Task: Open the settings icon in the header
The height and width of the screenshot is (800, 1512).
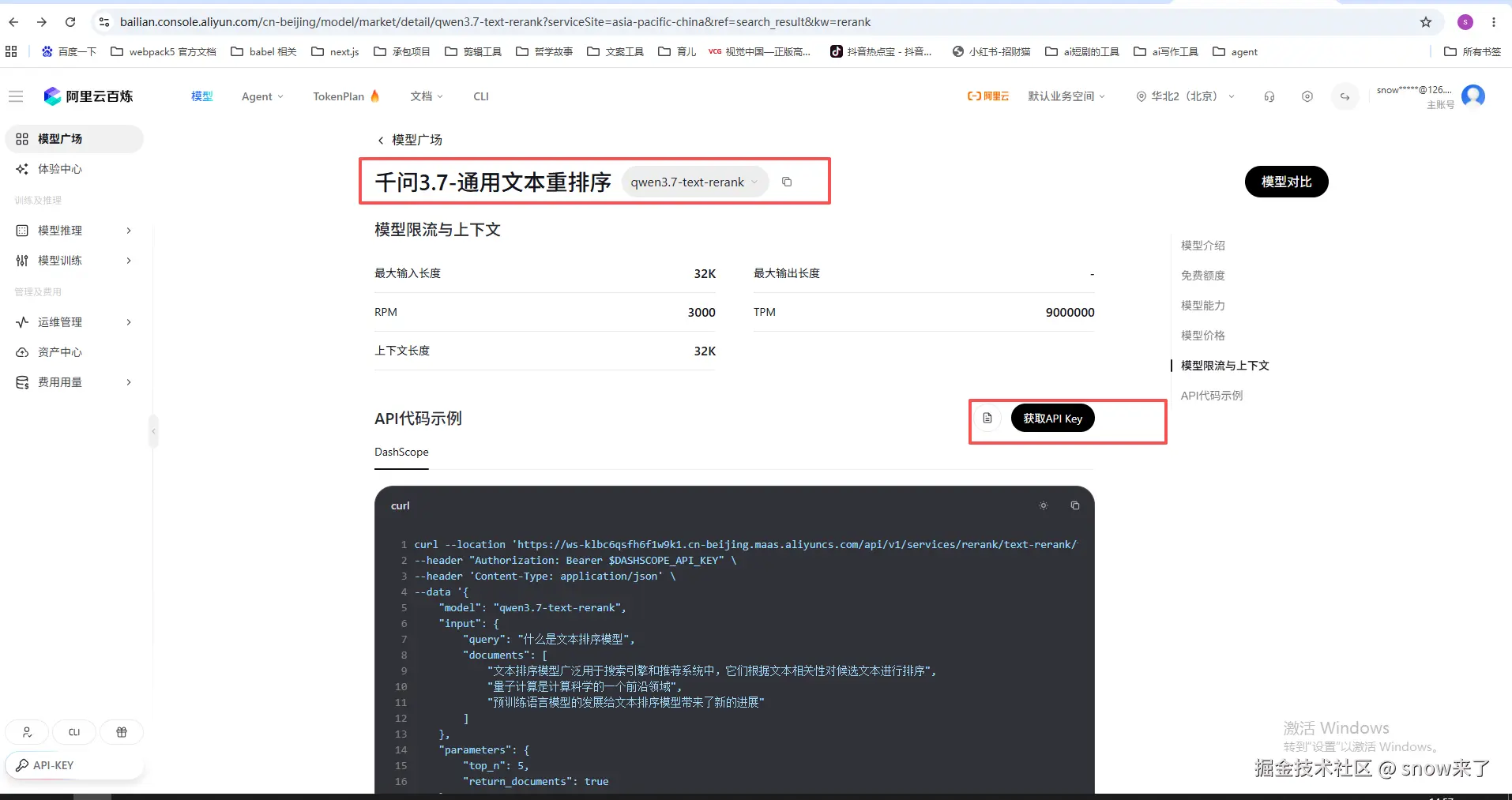Action: pyautogui.click(x=1307, y=96)
